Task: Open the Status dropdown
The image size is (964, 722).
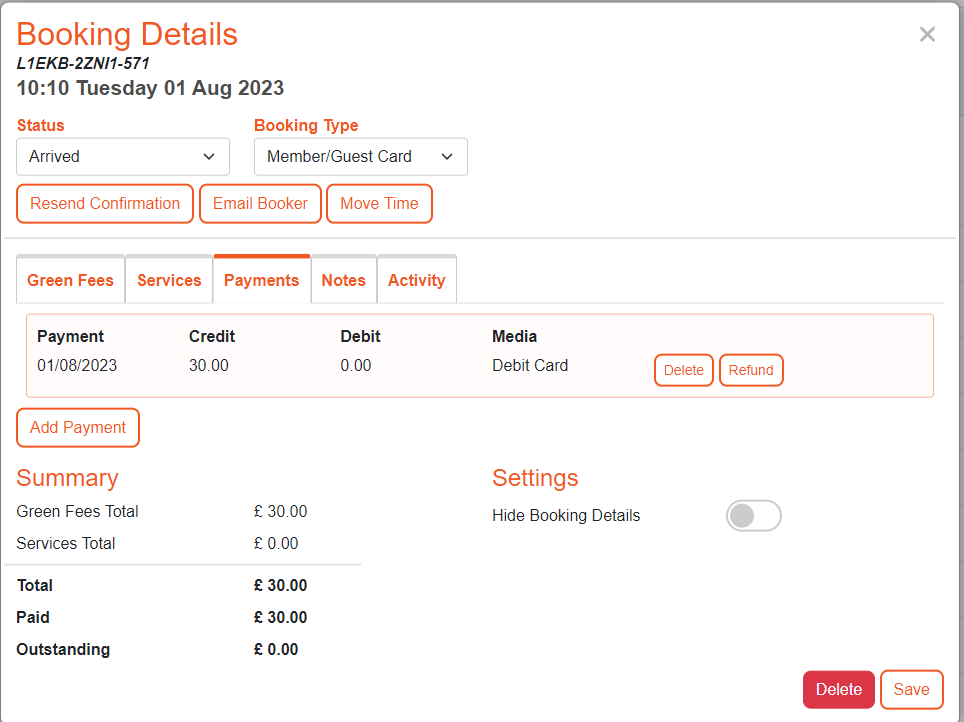Action: [x=122, y=156]
